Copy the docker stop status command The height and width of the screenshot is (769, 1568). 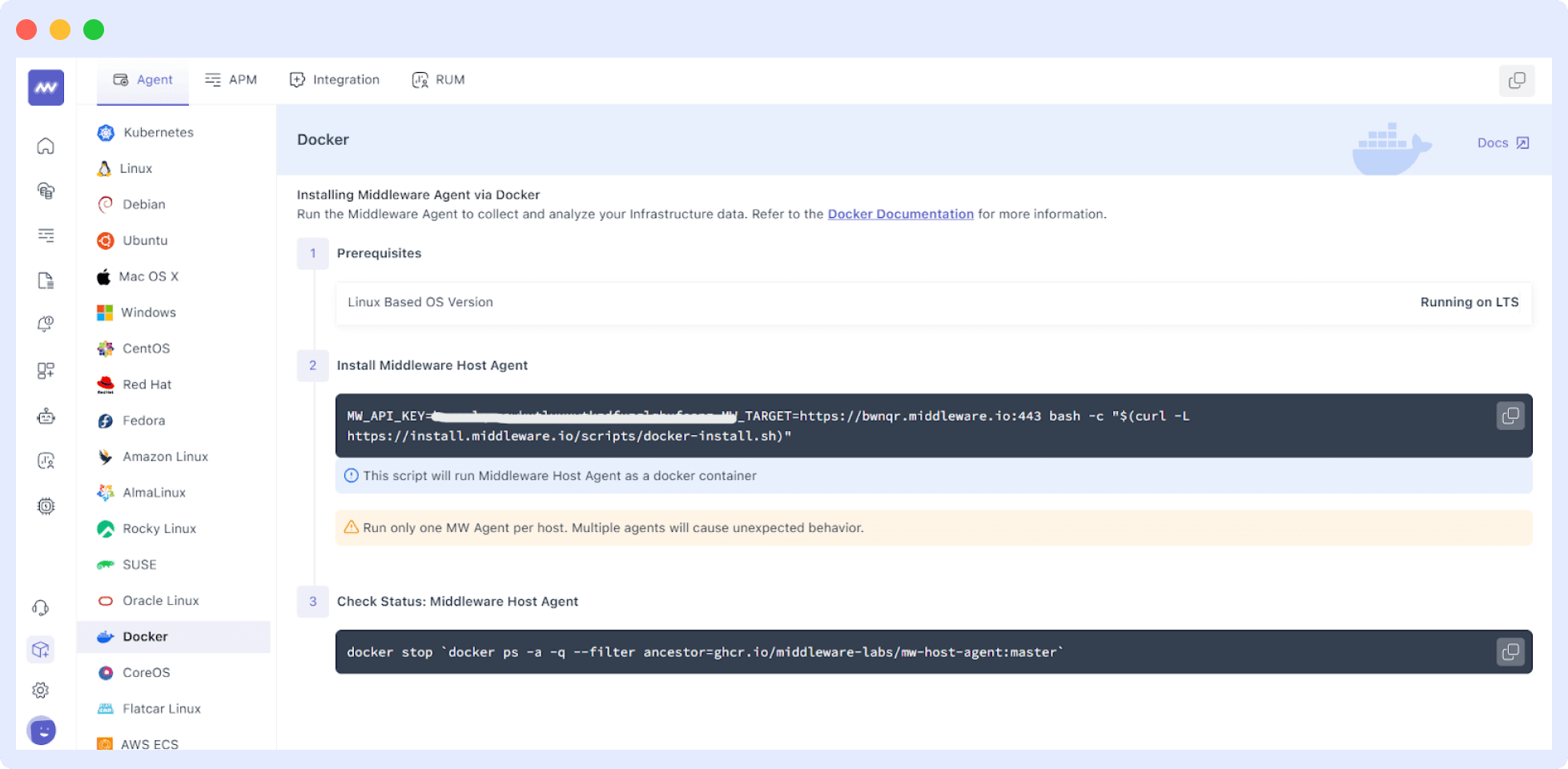point(1511,651)
